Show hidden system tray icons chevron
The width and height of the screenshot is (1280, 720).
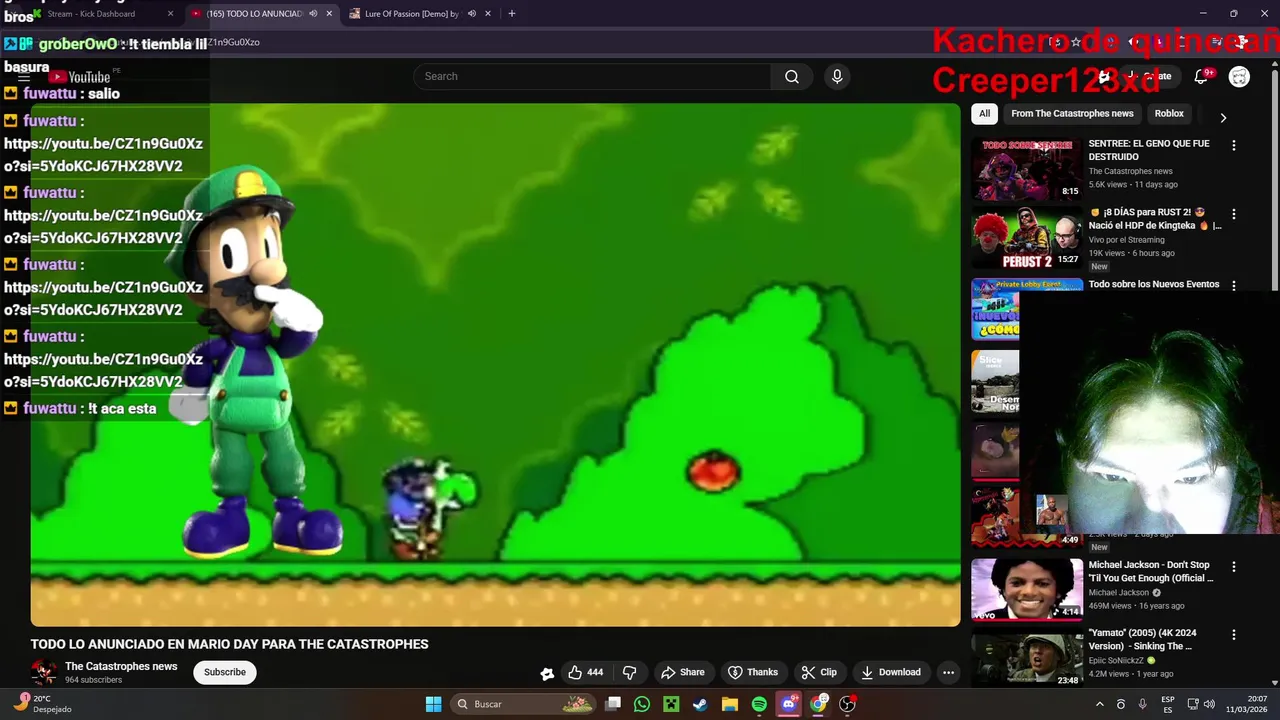[1099, 704]
